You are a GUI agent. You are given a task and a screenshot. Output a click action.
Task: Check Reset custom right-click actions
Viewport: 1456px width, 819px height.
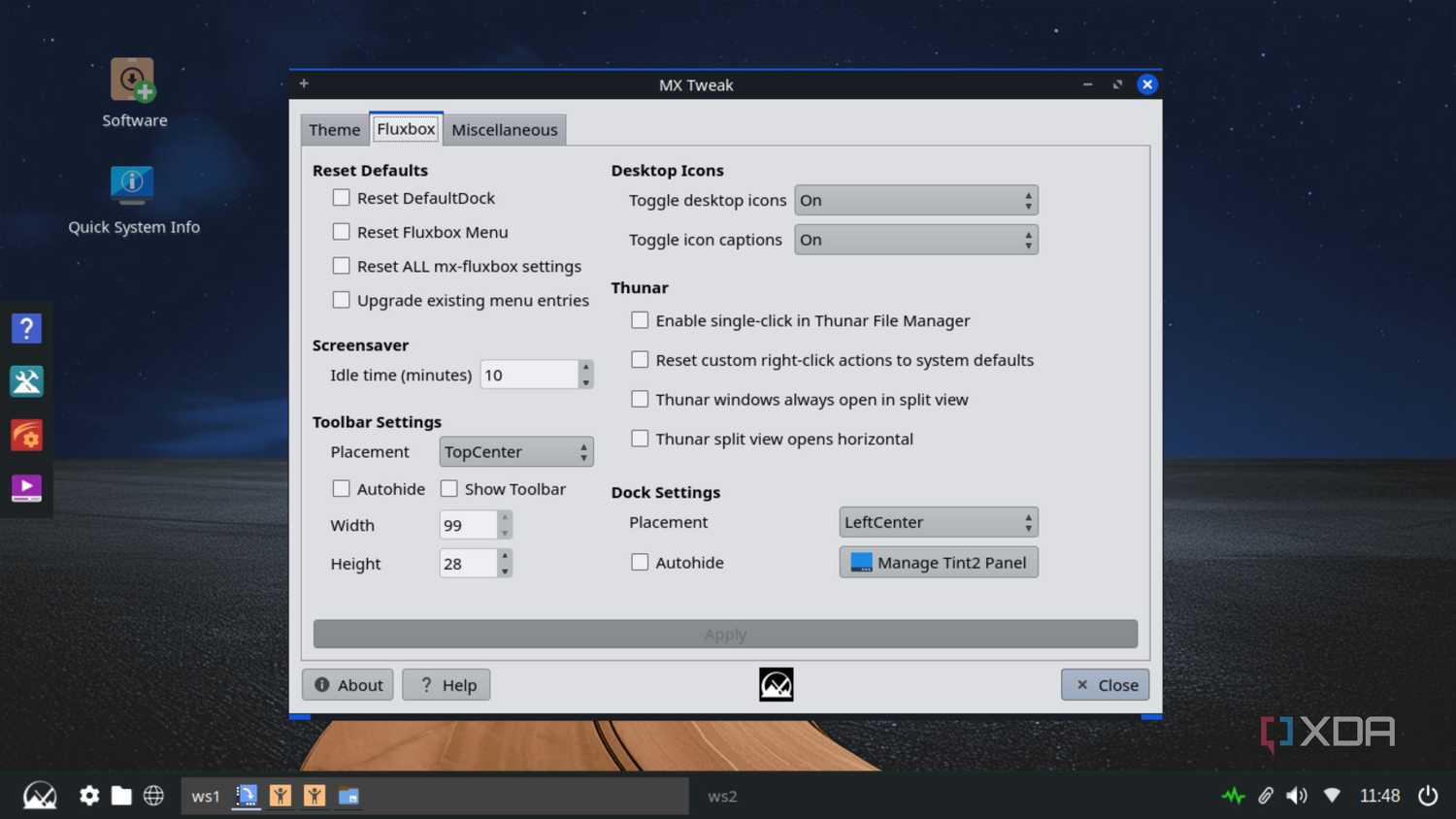[640, 360]
